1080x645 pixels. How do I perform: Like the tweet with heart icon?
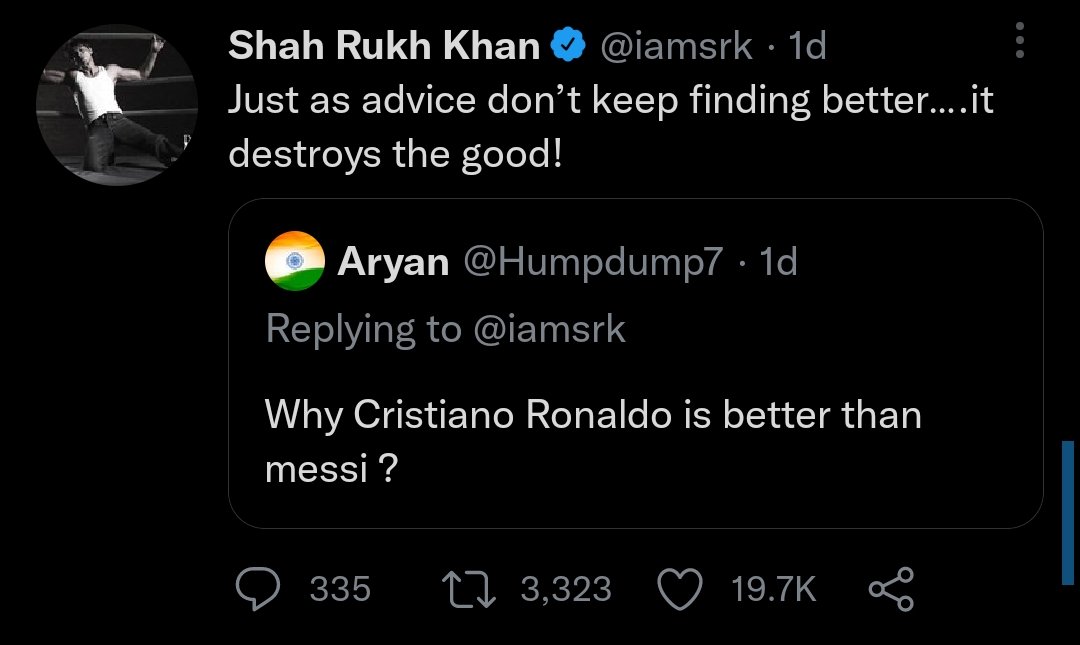click(x=680, y=589)
